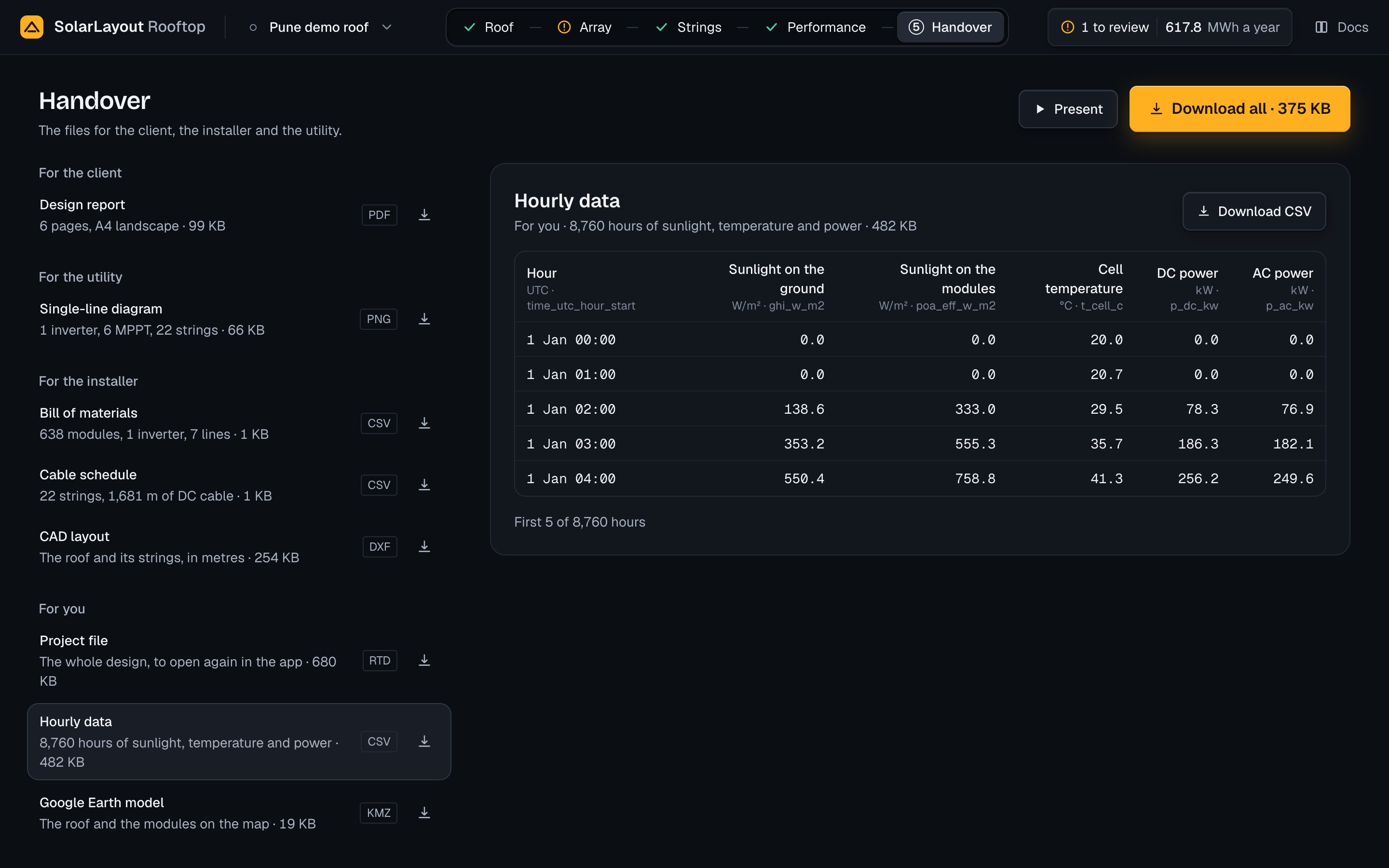This screenshot has height=868, width=1389.
Task: Select the Bill of materials row
Action: click(x=239, y=424)
